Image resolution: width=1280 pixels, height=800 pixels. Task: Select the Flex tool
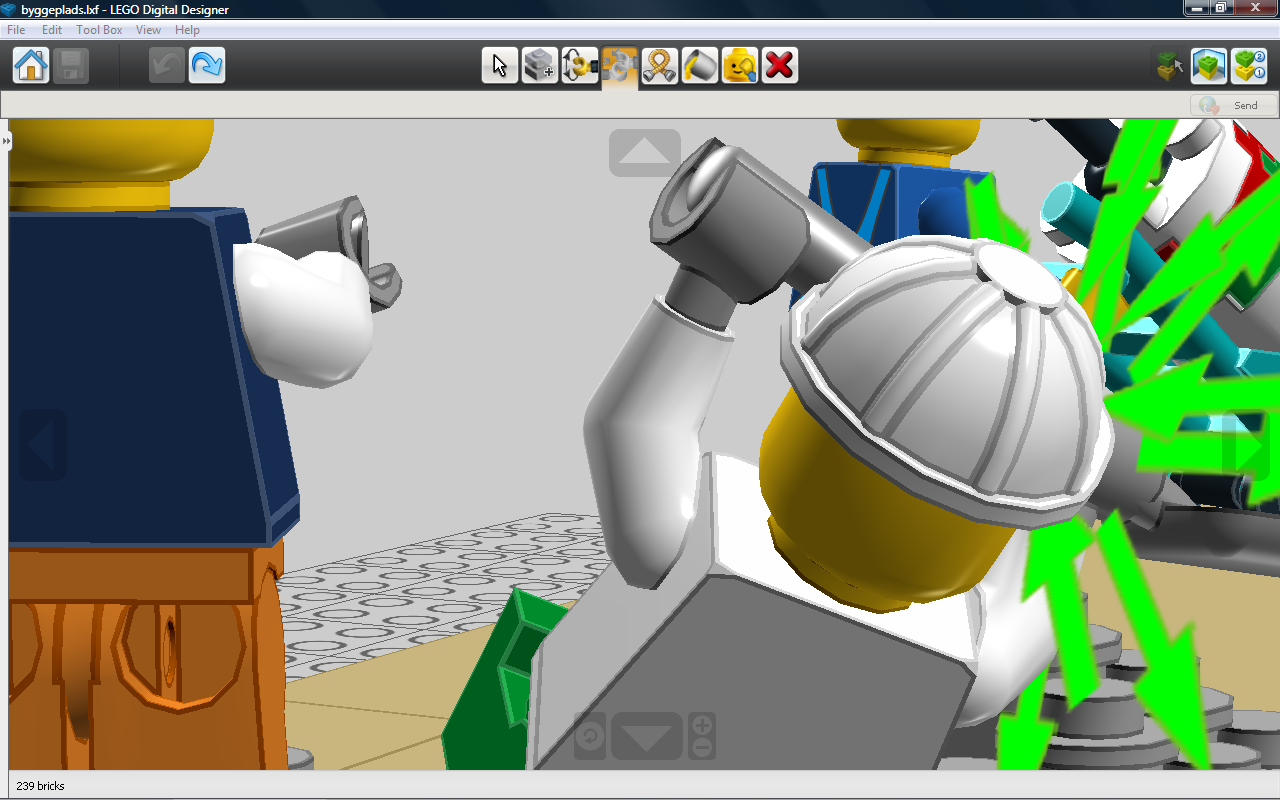(x=660, y=66)
